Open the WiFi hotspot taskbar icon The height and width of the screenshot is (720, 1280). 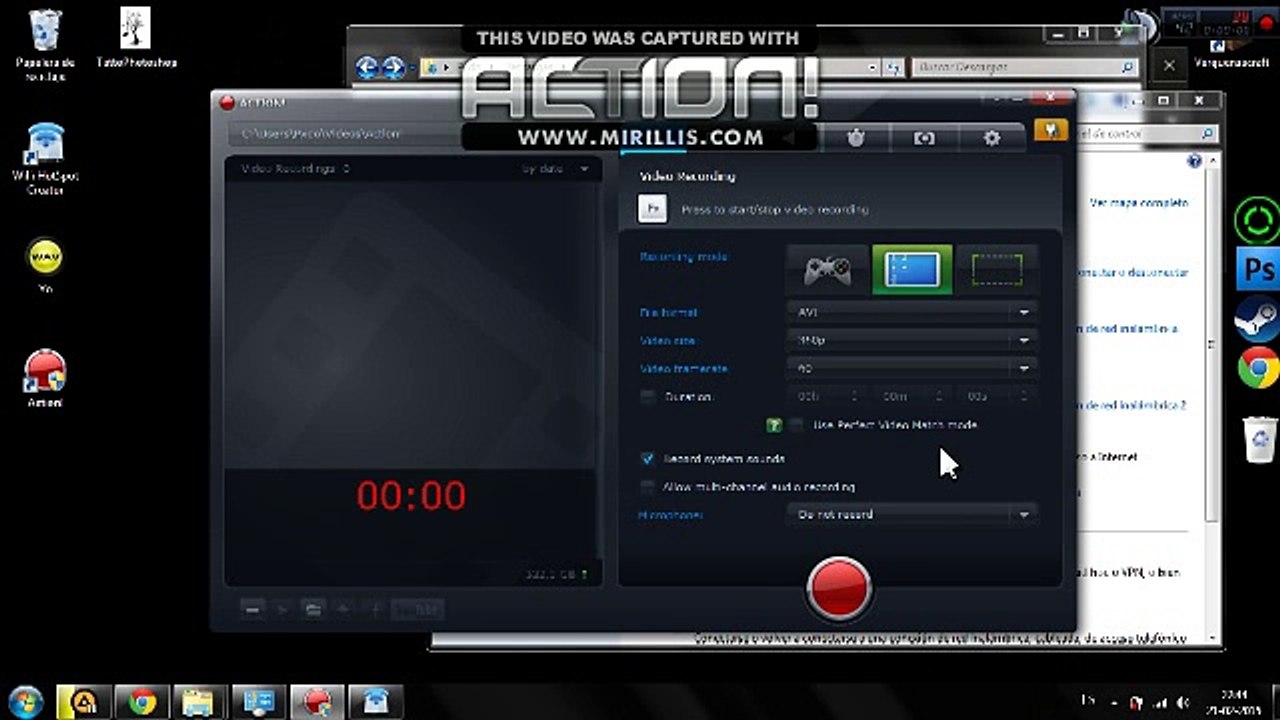376,701
